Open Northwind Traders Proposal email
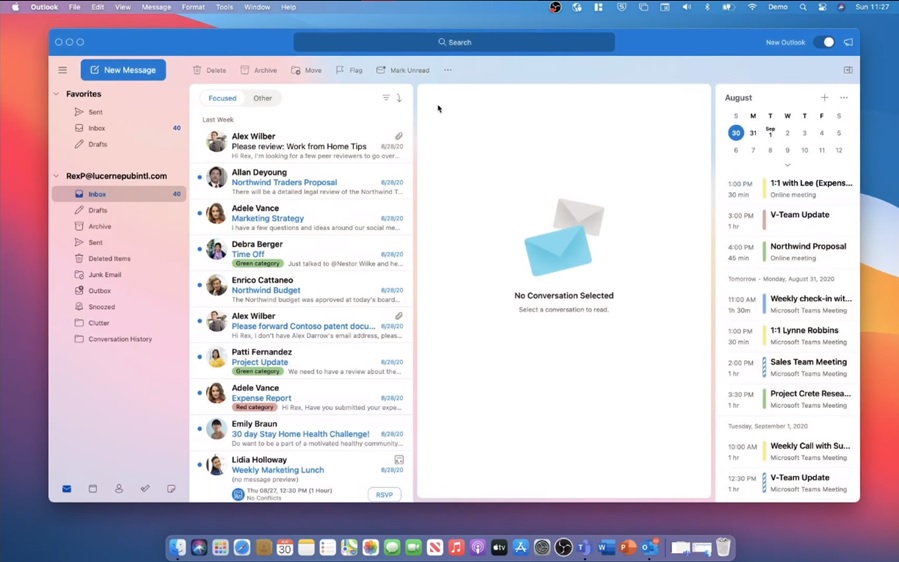The image size is (899, 562). (301, 182)
